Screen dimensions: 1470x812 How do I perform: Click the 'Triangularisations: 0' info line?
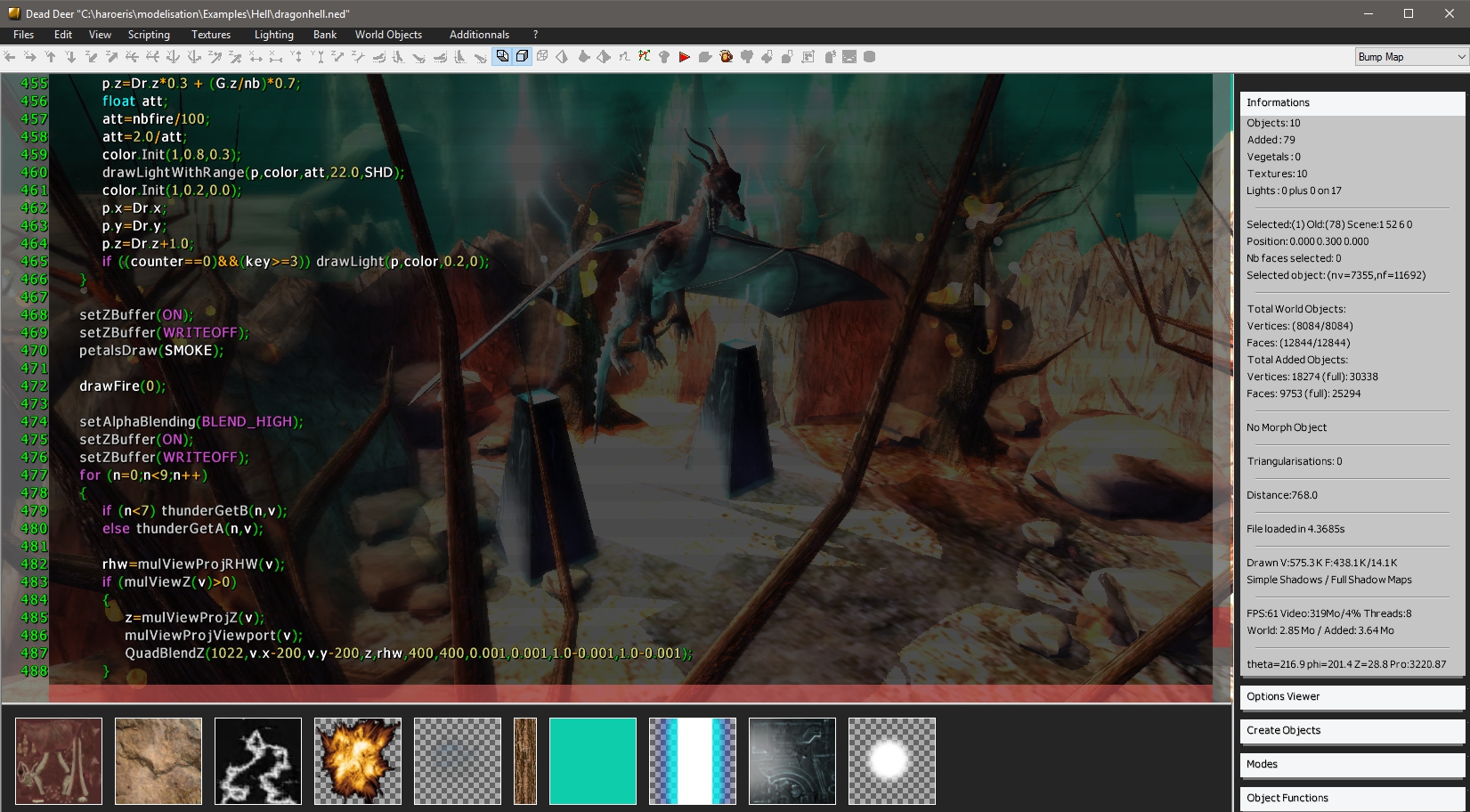(x=1295, y=461)
